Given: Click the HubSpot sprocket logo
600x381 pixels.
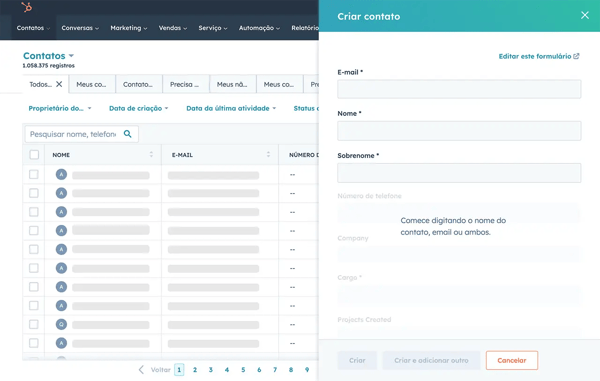Looking at the screenshot, I should click(27, 7).
